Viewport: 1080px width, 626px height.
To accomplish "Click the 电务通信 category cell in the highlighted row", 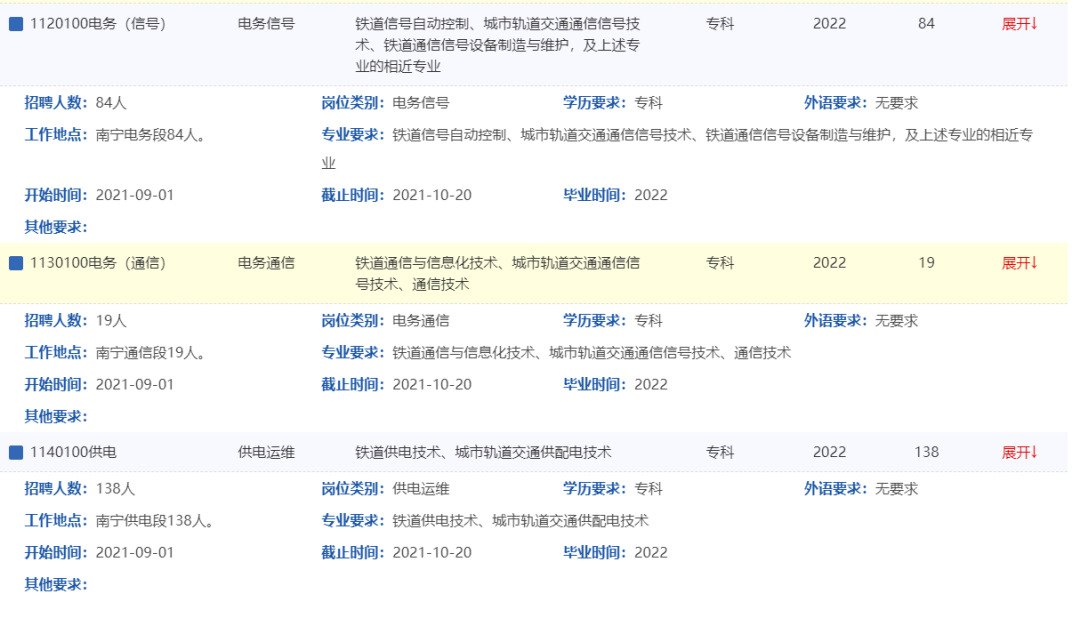I will pyautogui.click(x=266, y=263).
